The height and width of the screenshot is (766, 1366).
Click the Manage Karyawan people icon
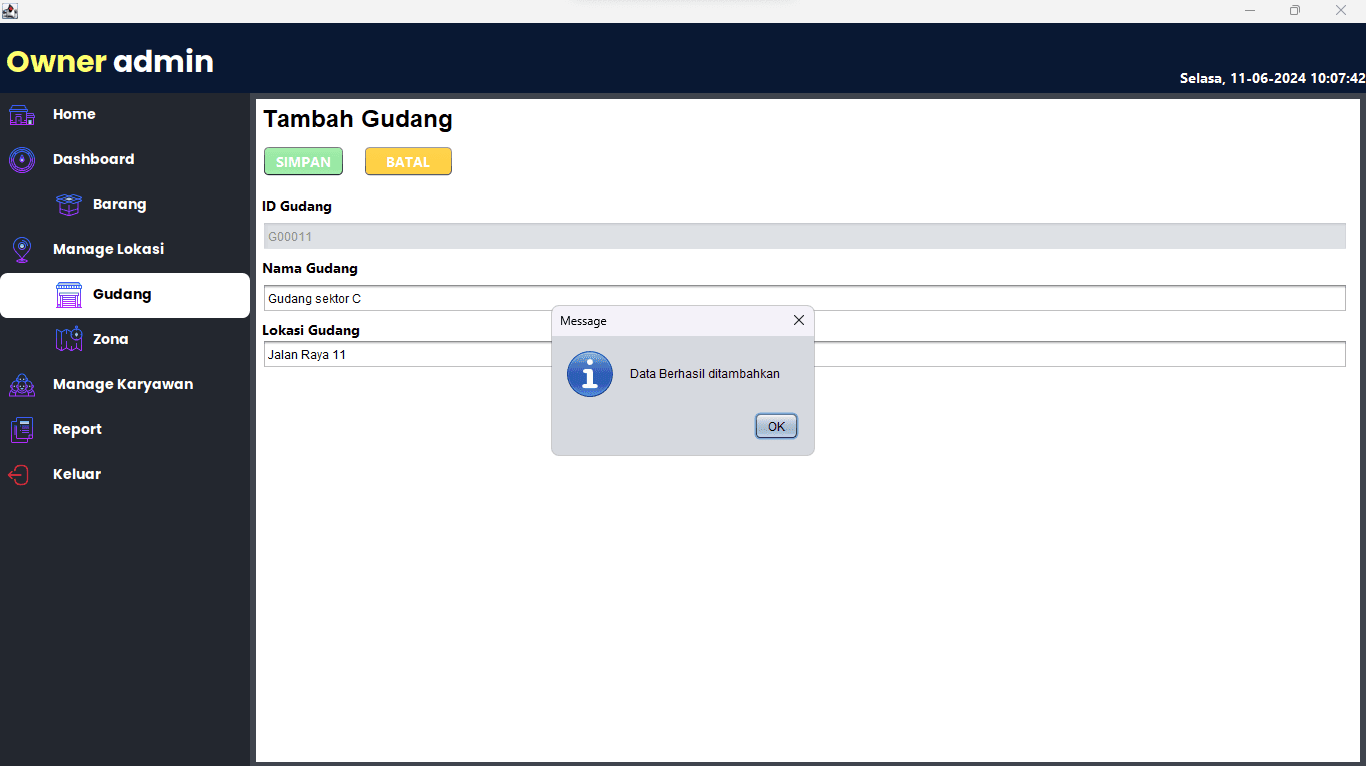pos(22,385)
